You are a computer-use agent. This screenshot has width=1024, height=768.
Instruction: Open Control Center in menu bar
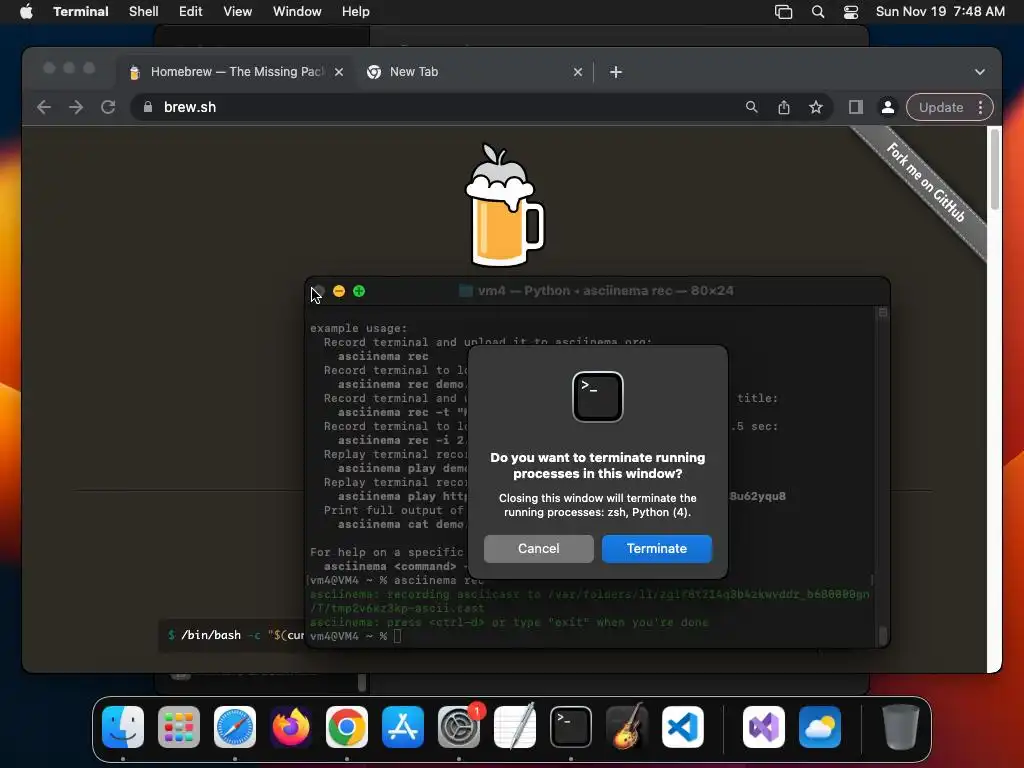(x=850, y=12)
